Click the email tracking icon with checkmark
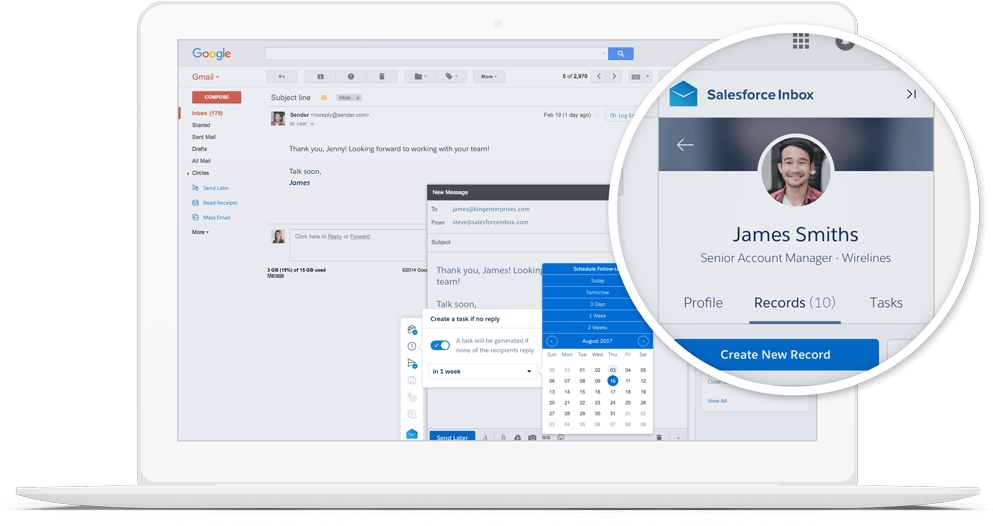Image resolution: width=993 pixels, height=526 pixels. click(x=412, y=330)
